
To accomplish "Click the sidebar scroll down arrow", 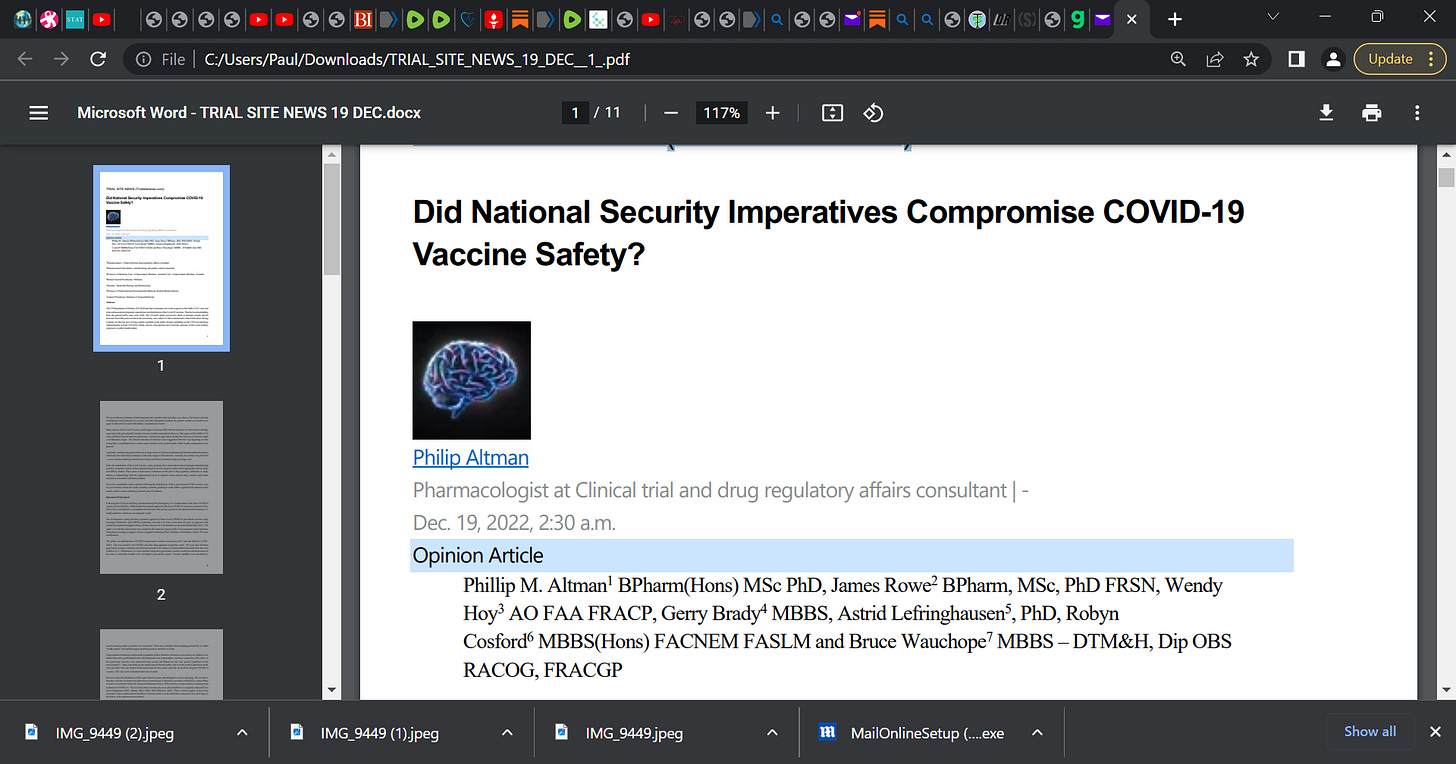I will [x=332, y=691].
